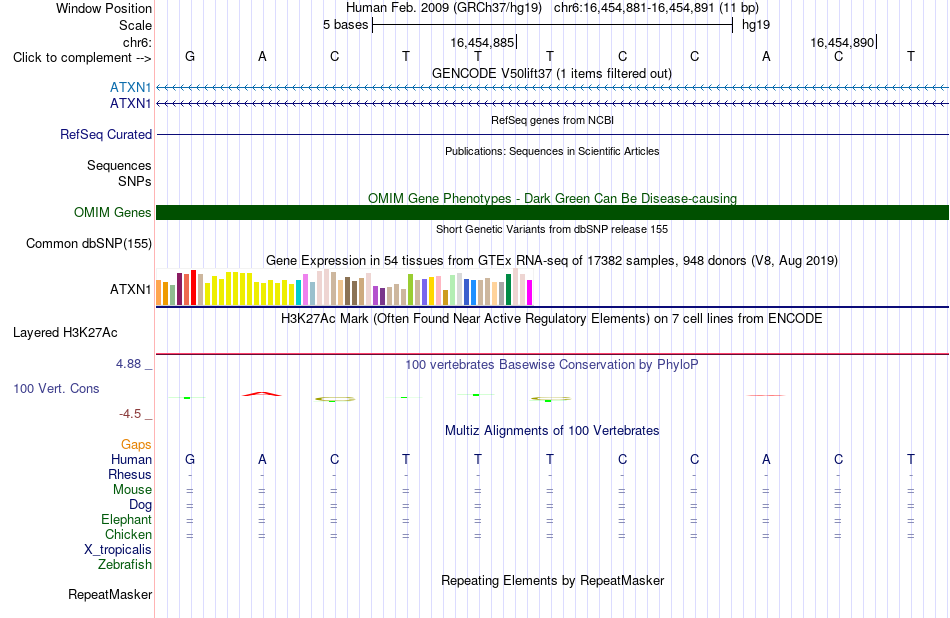Select the 'Click to complement -->' label
The height and width of the screenshot is (618, 950).
coord(82,58)
